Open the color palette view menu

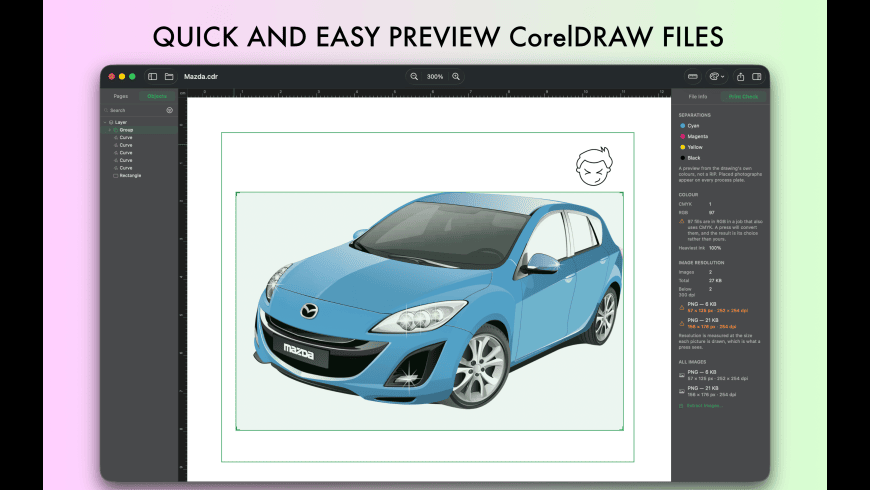[716, 77]
